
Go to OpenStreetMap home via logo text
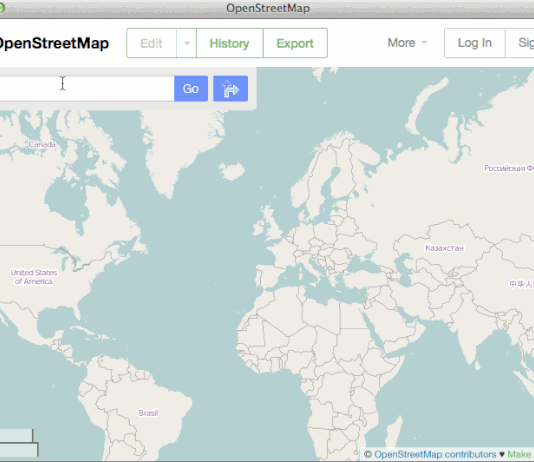(x=54, y=43)
